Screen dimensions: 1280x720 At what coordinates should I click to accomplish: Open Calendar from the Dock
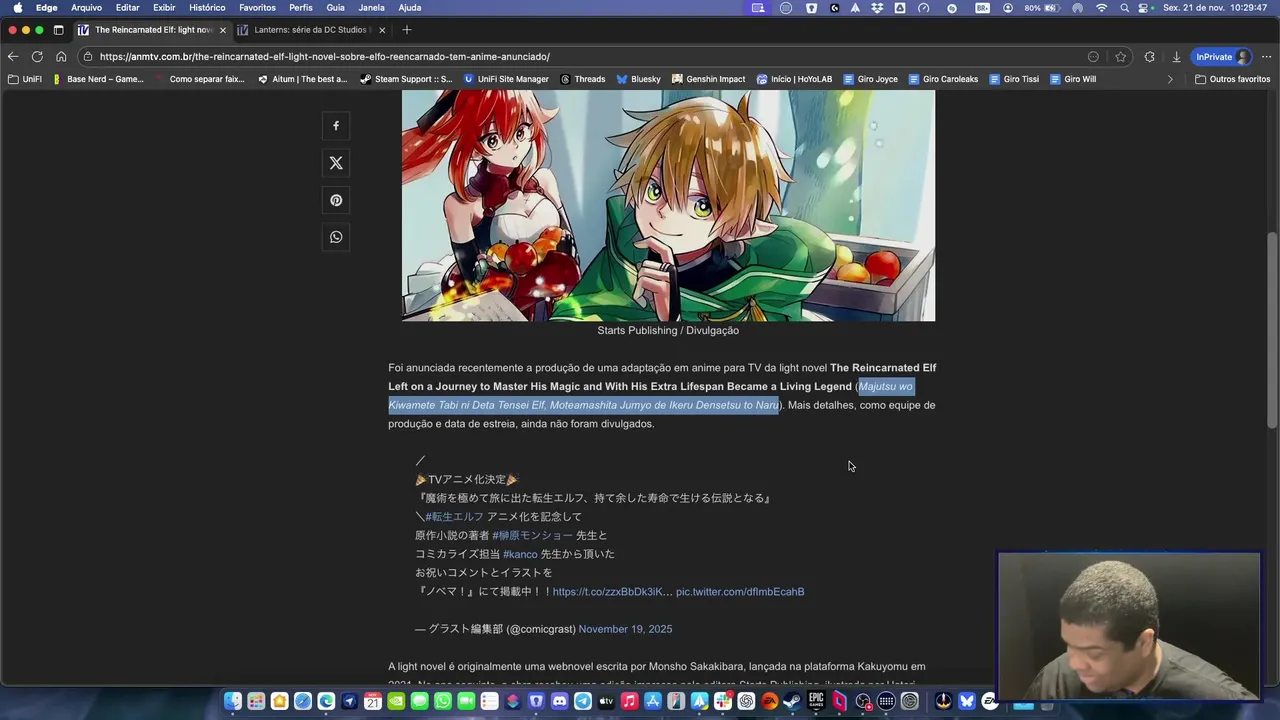click(x=372, y=701)
